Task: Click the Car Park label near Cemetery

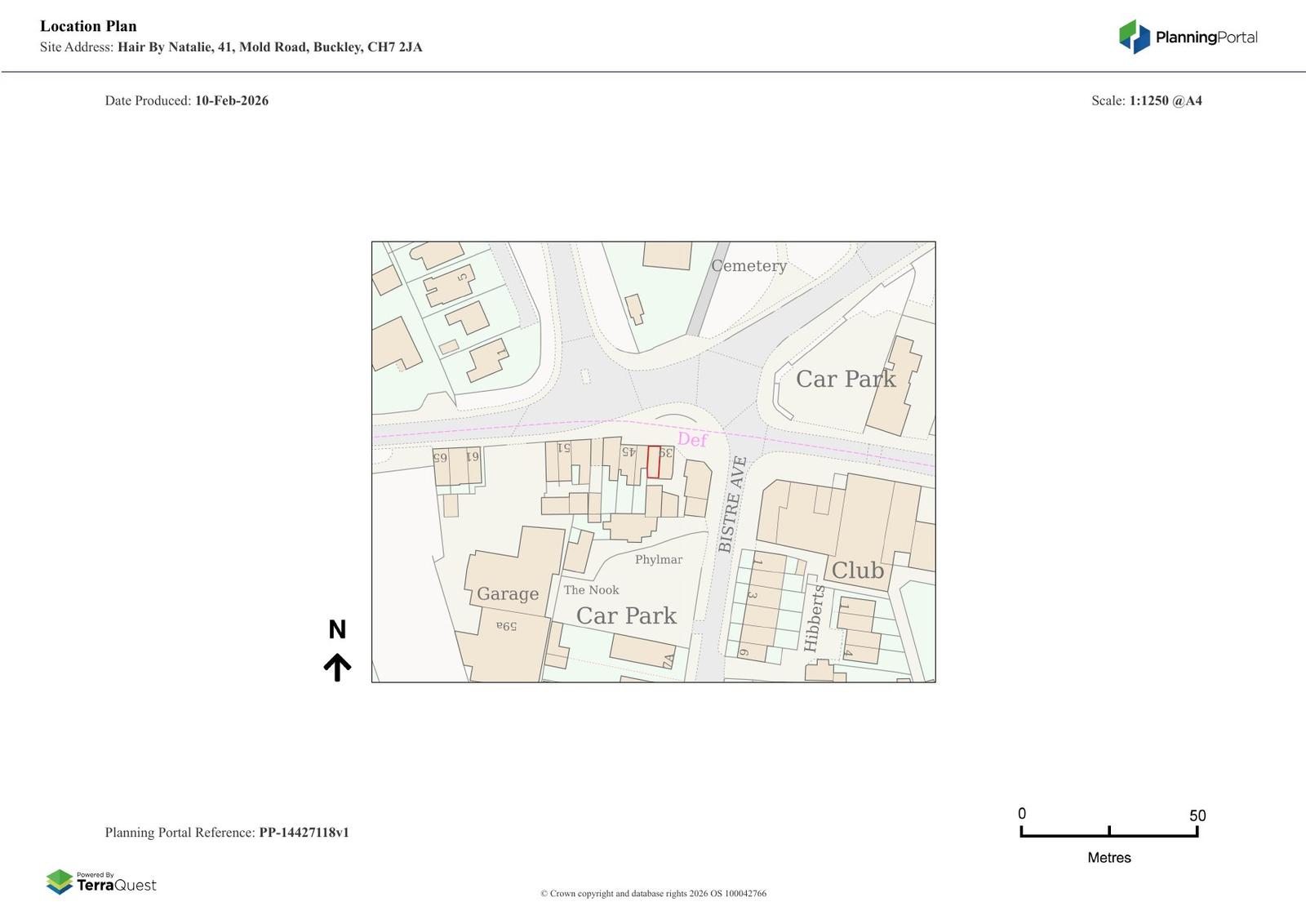Action: pos(846,379)
